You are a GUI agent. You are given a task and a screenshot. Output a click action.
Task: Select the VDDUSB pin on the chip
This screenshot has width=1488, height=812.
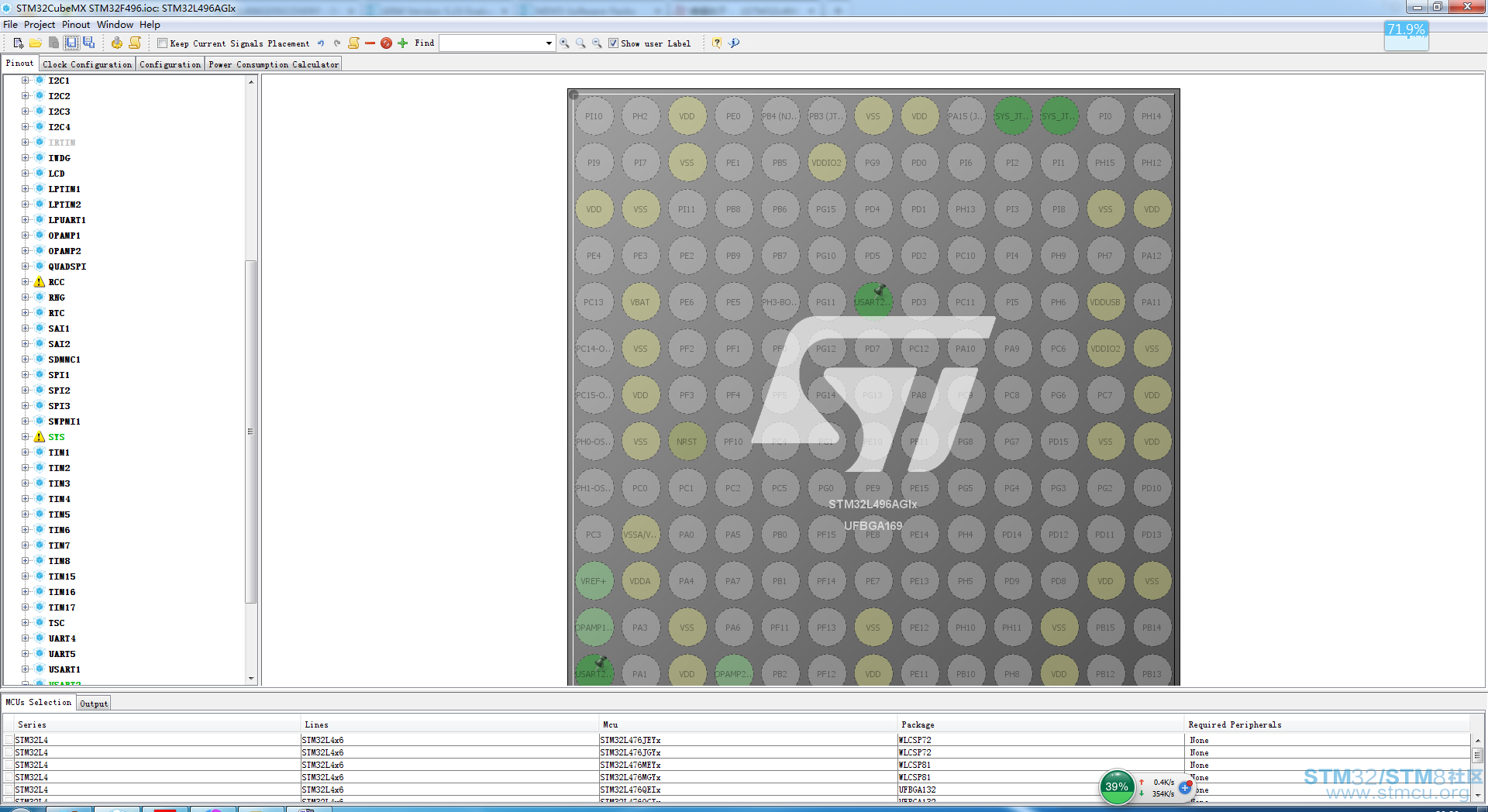(x=1105, y=302)
